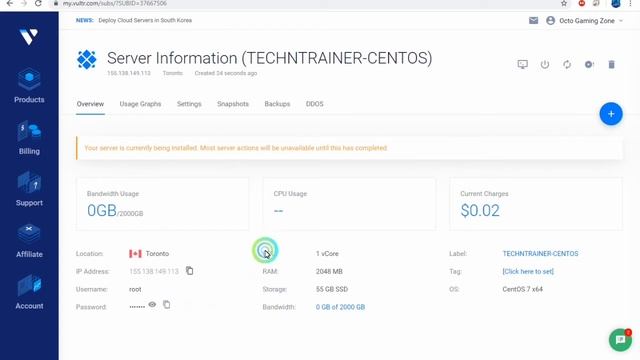Show the password with the eye icon
The height and width of the screenshot is (360, 640).
(x=152, y=304)
